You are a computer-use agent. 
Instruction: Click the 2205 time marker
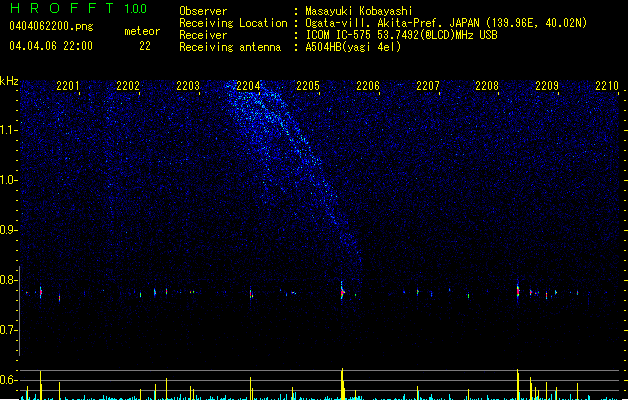(x=308, y=86)
